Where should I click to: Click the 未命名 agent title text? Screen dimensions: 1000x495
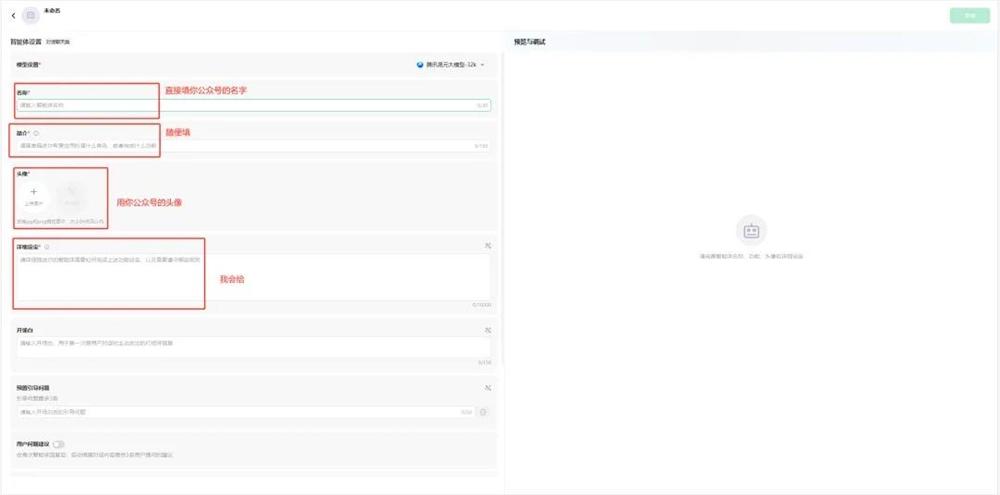[x=52, y=11]
